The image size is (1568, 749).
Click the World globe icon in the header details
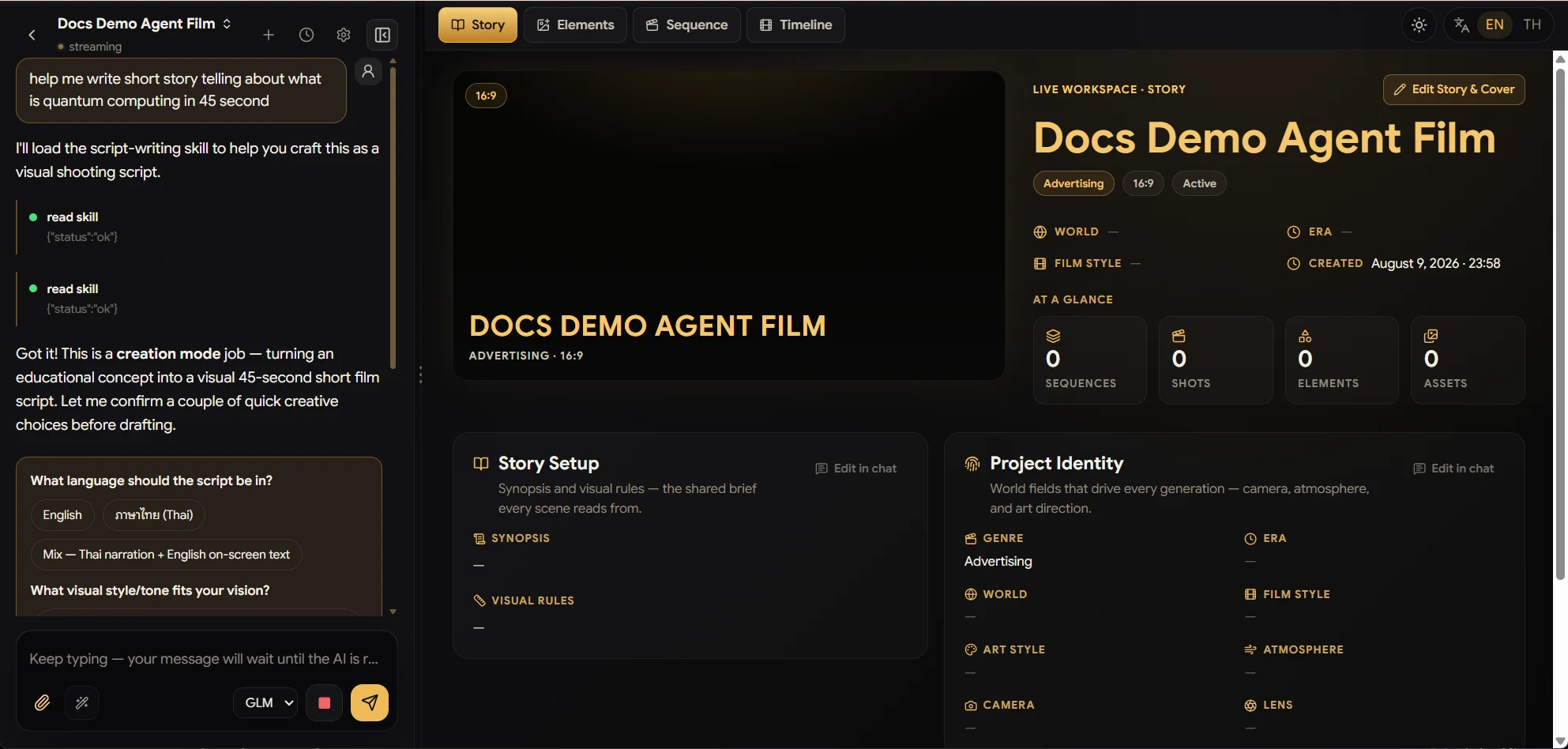[x=1040, y=232]
